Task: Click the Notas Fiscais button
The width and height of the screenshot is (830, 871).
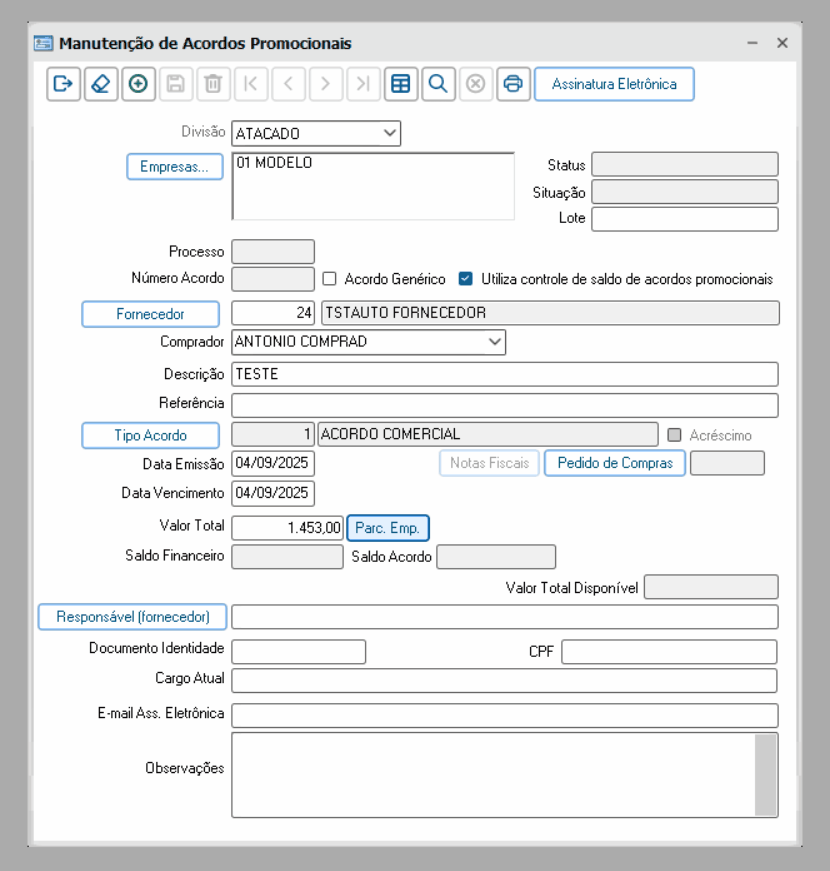Action: [489, 463]
